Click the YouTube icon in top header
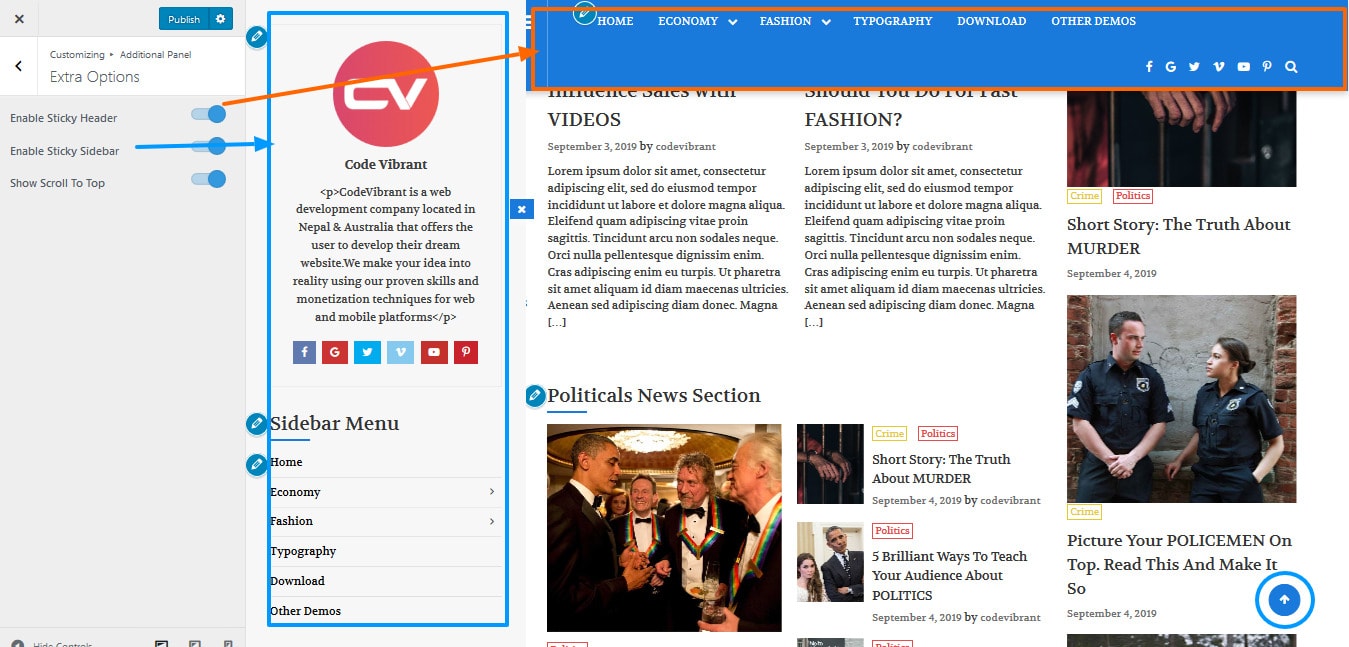 (x=1243, y=67)
